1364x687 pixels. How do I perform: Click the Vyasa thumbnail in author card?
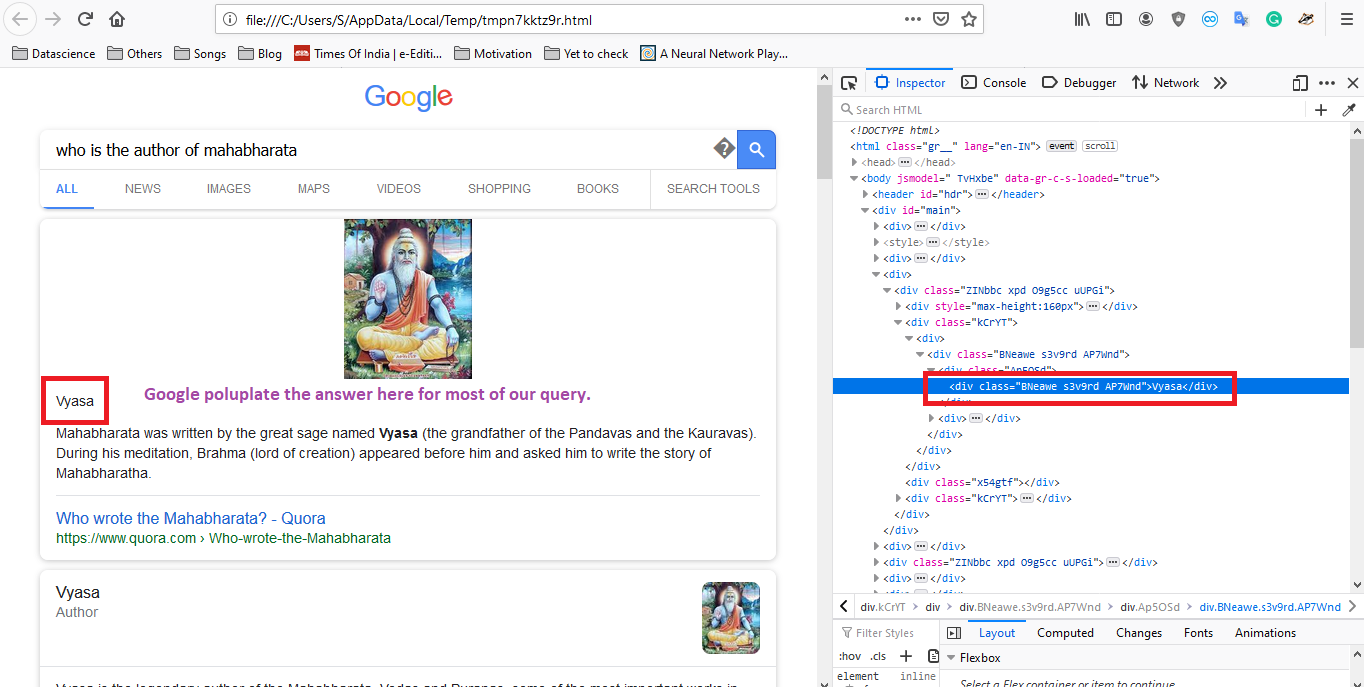(x=731, y=618)
